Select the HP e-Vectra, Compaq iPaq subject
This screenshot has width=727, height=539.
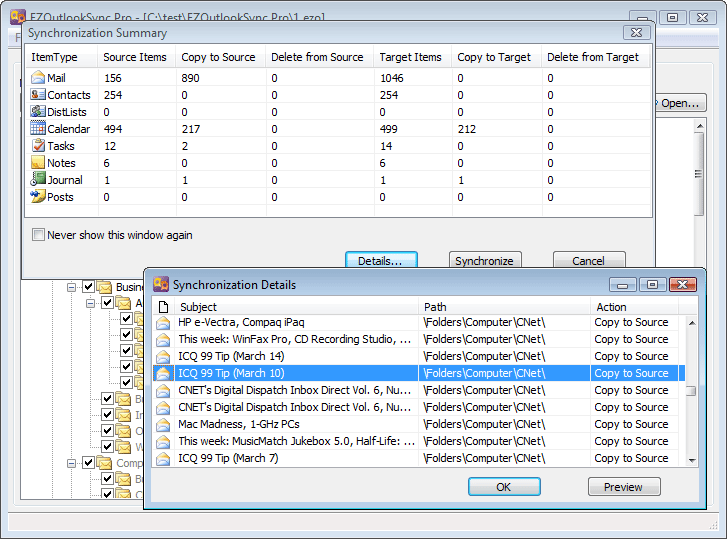click(x=241, y=322)
